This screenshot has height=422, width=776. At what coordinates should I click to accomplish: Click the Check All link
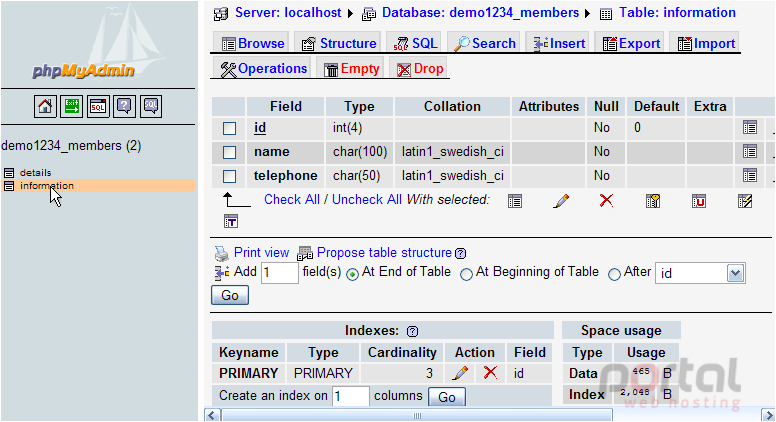[291, 200]
